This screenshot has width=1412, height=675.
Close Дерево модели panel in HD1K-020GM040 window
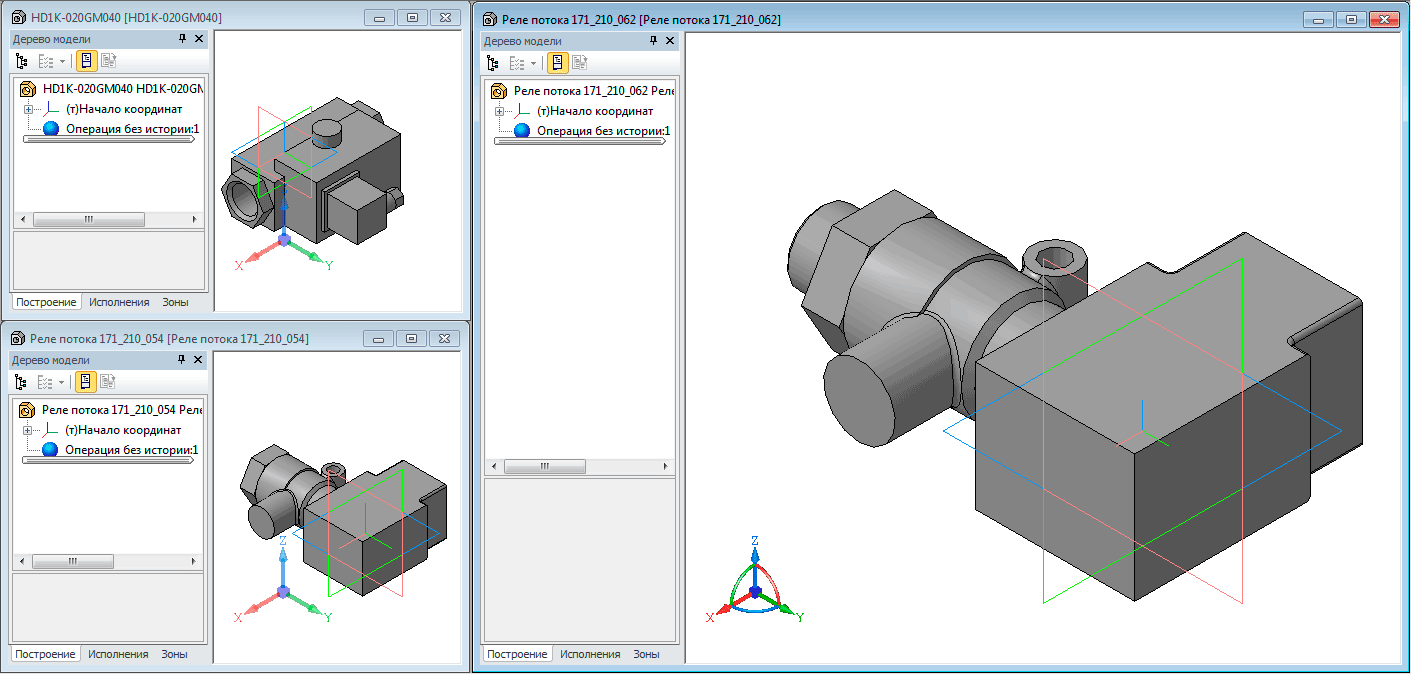(x=198, y=38)
